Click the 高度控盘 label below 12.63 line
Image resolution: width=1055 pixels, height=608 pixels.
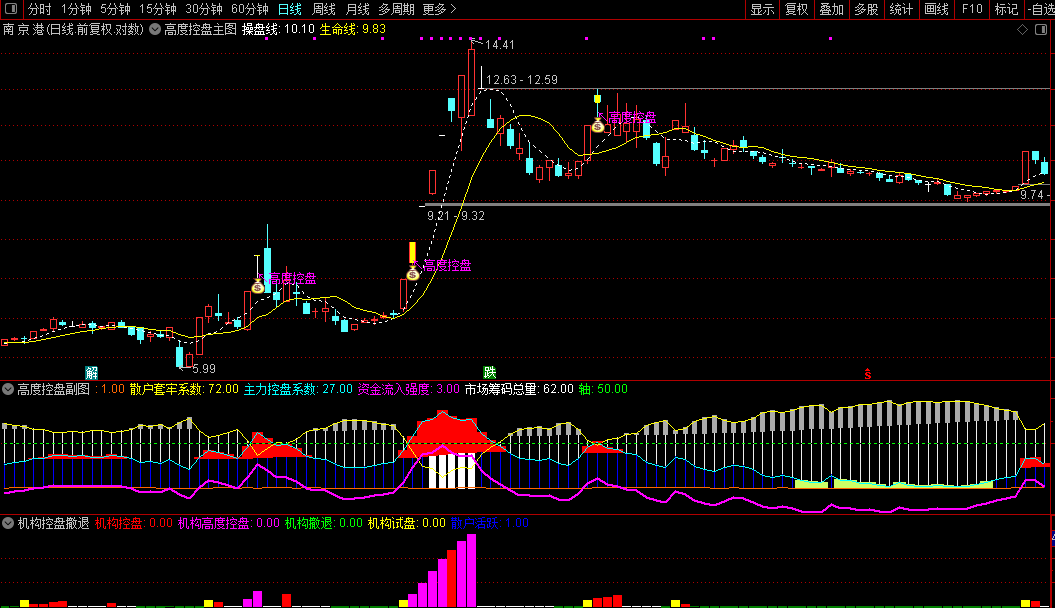tap(632, 118)
